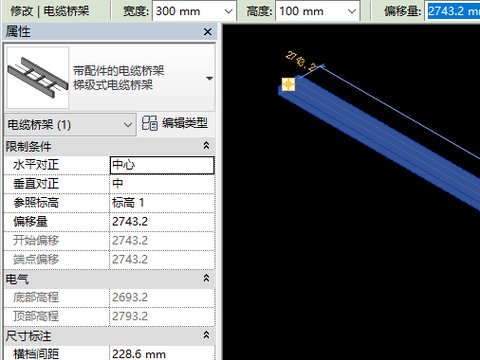Click the 横档间距 property label
Viewport: 480px width, 360px height.
(x=36, y=354)
